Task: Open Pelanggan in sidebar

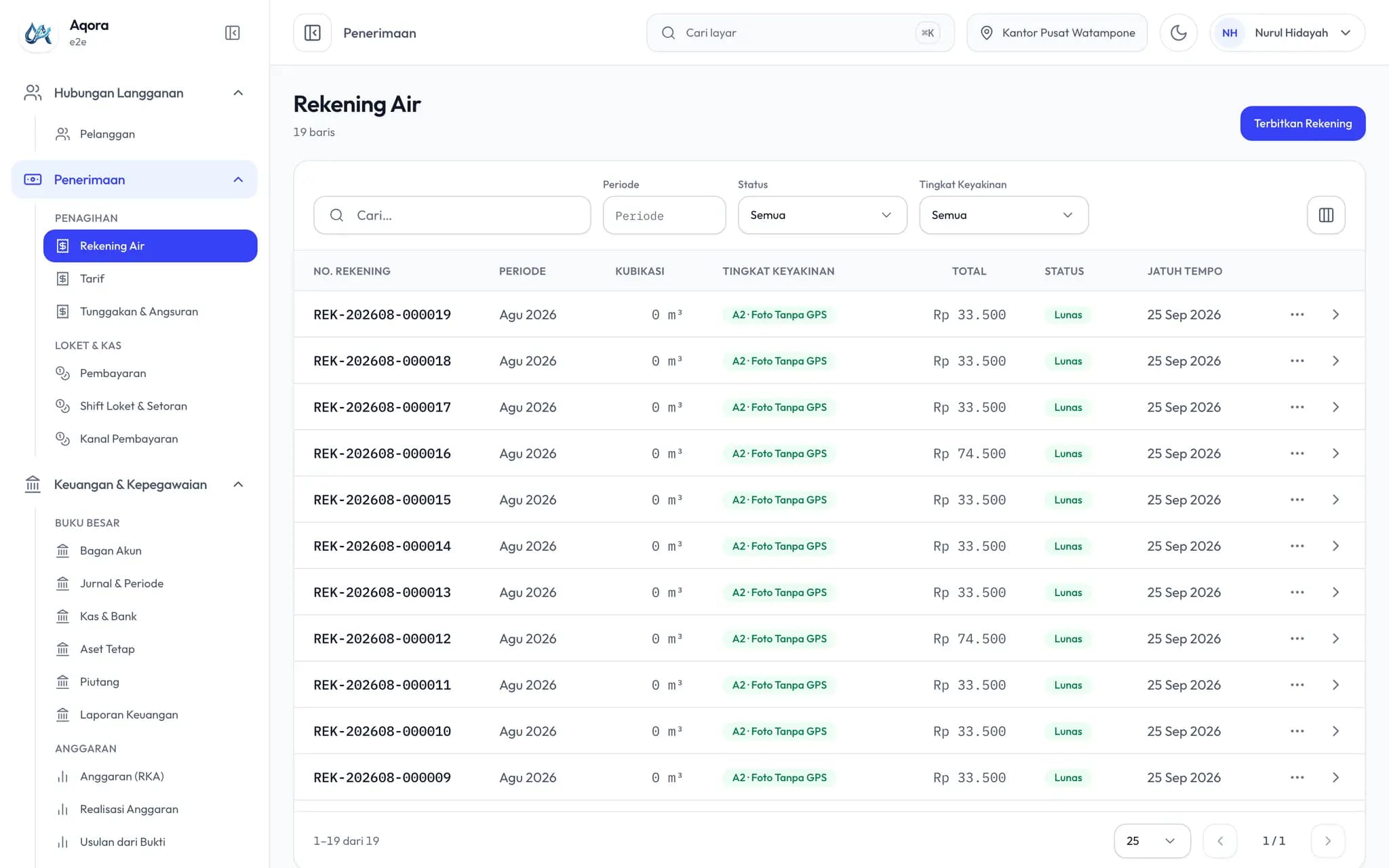Action: click(x=151, y=134)
